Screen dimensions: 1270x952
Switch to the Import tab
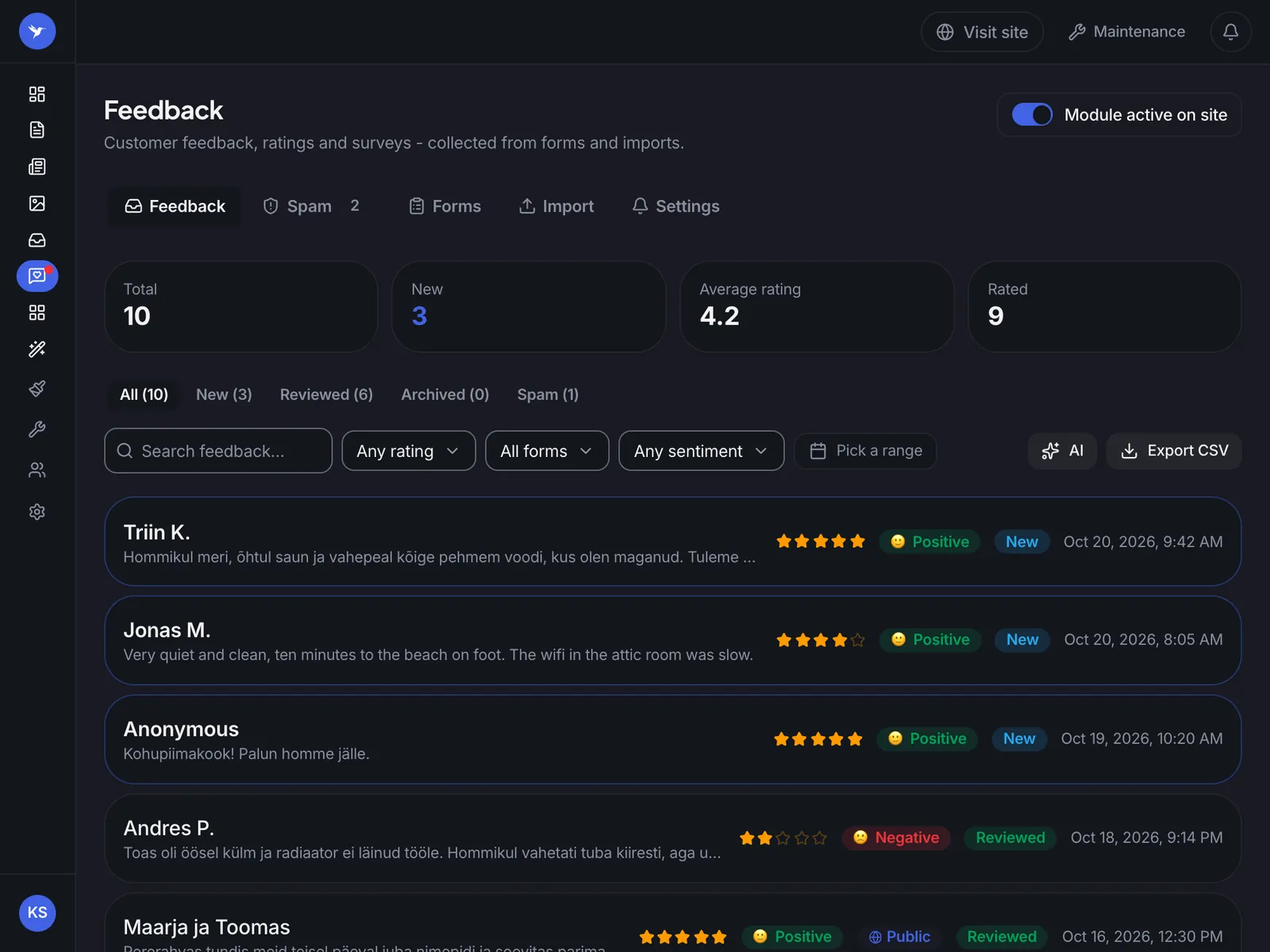coord(556,206)
